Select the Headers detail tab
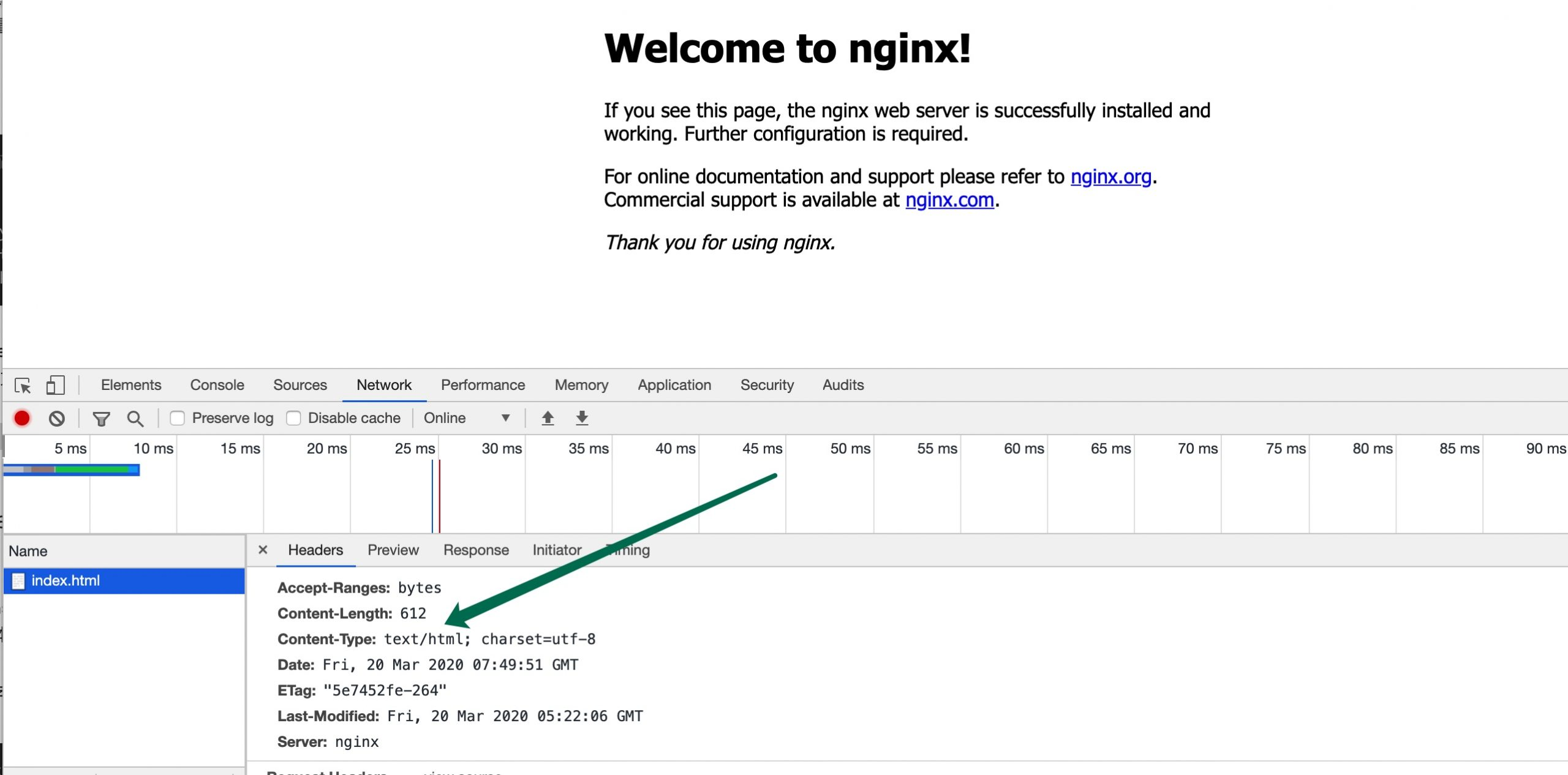The height and width of the screenshot is (775, 1568). coord(315,550)
